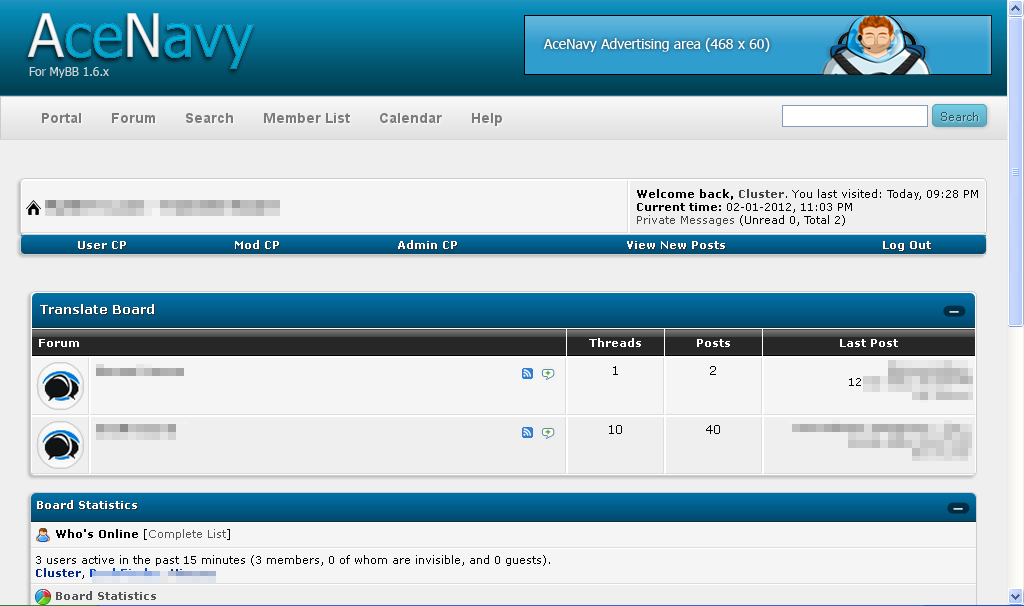Click second forum's speech bubble status icon
This screenshot has height=606, width=1024.
tap(60, 445)
